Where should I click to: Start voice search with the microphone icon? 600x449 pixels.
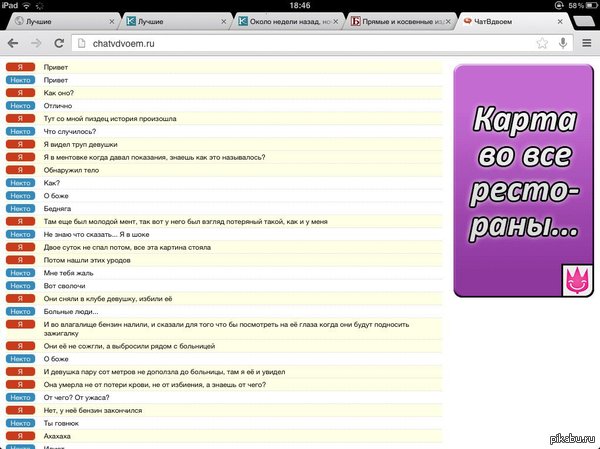(564, 43)
